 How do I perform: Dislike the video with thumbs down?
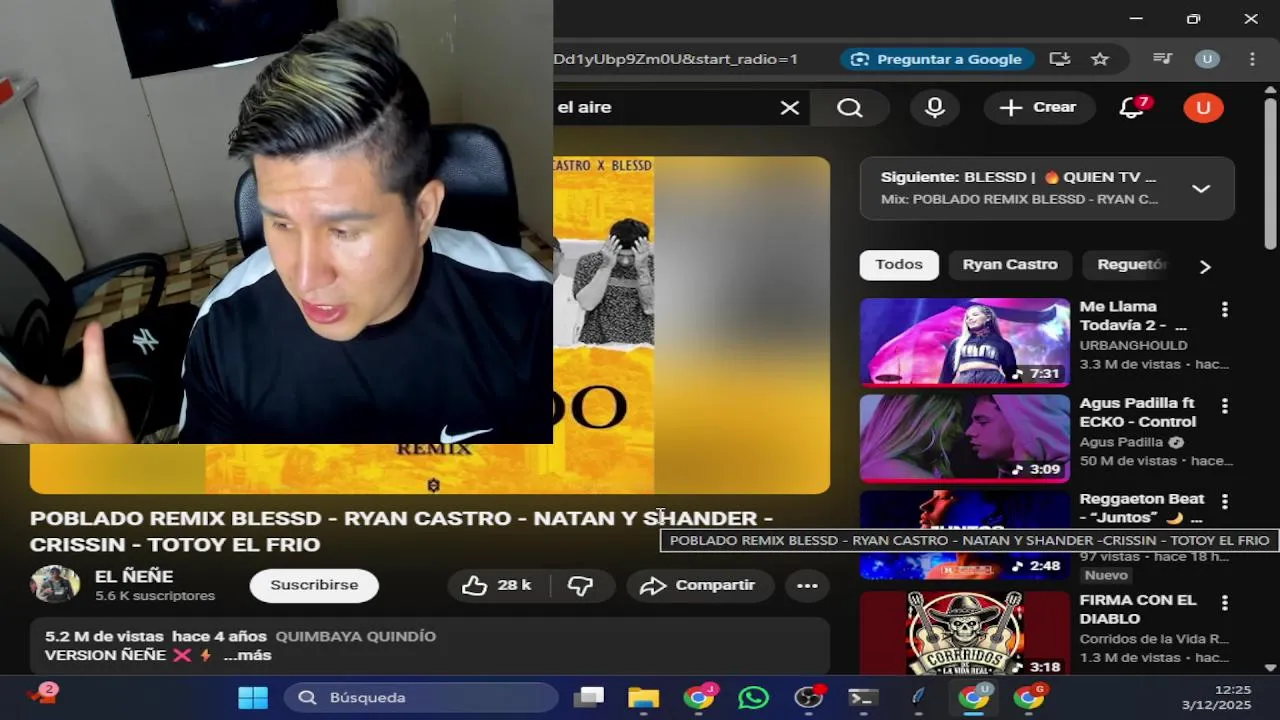pyautogui.click(x=581, y=585)
